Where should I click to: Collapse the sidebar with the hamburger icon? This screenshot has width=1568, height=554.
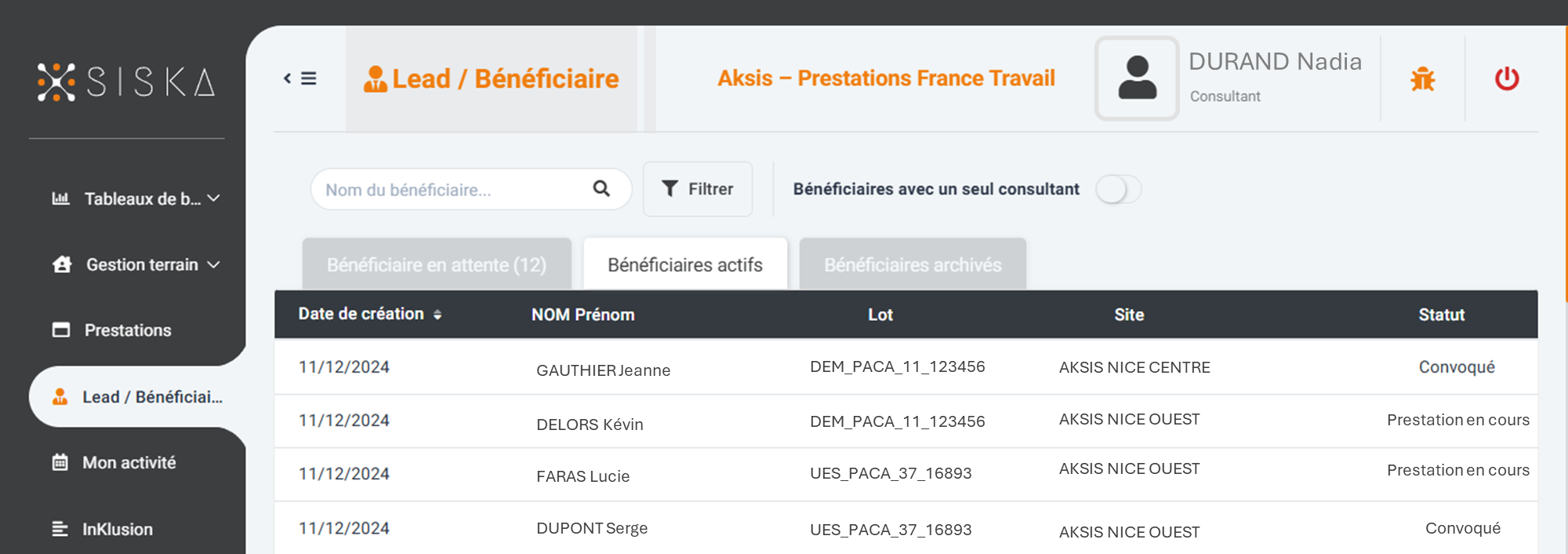point(300,78)
